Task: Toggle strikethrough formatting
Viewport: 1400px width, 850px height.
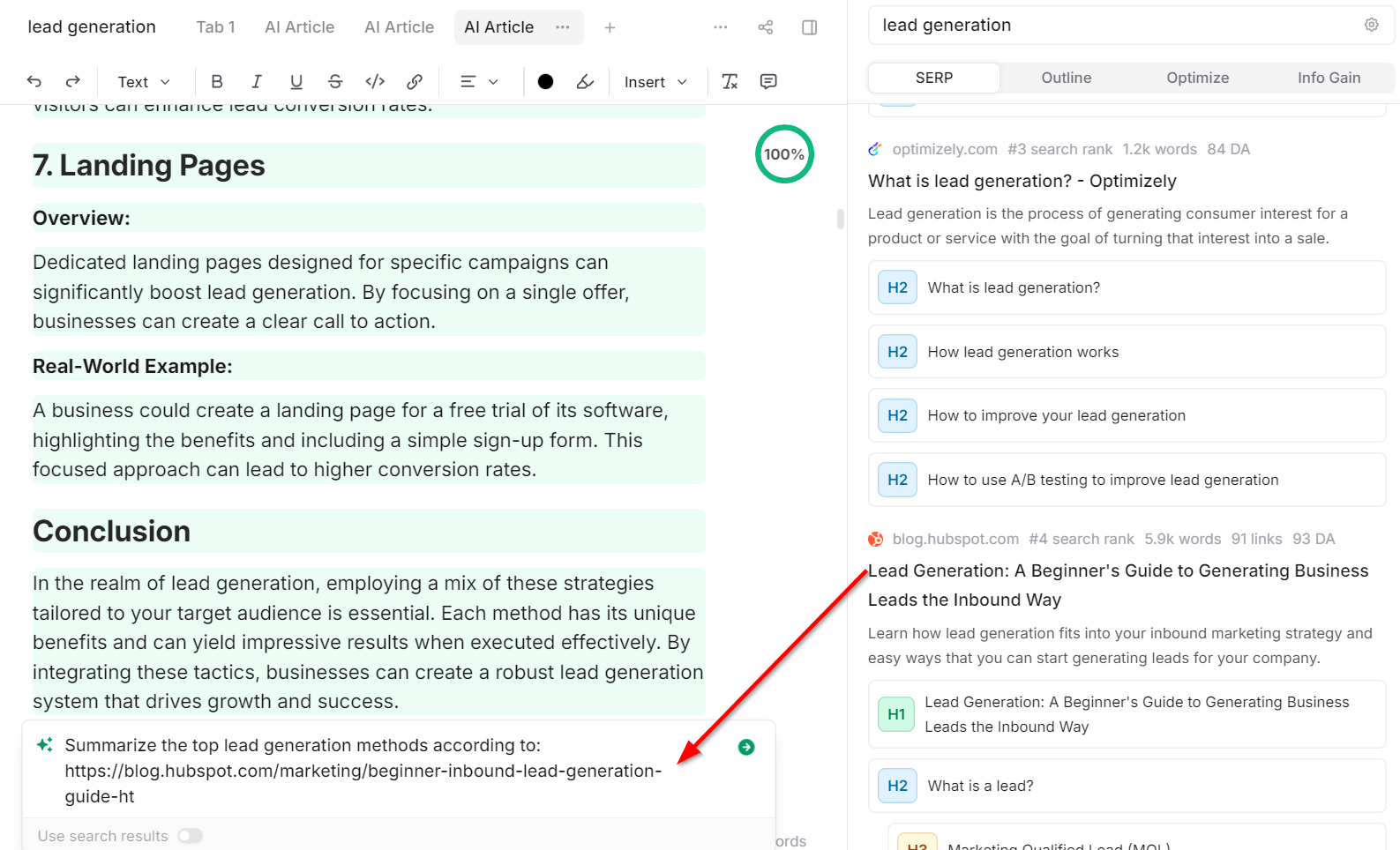Action: [x=335, y=81]
